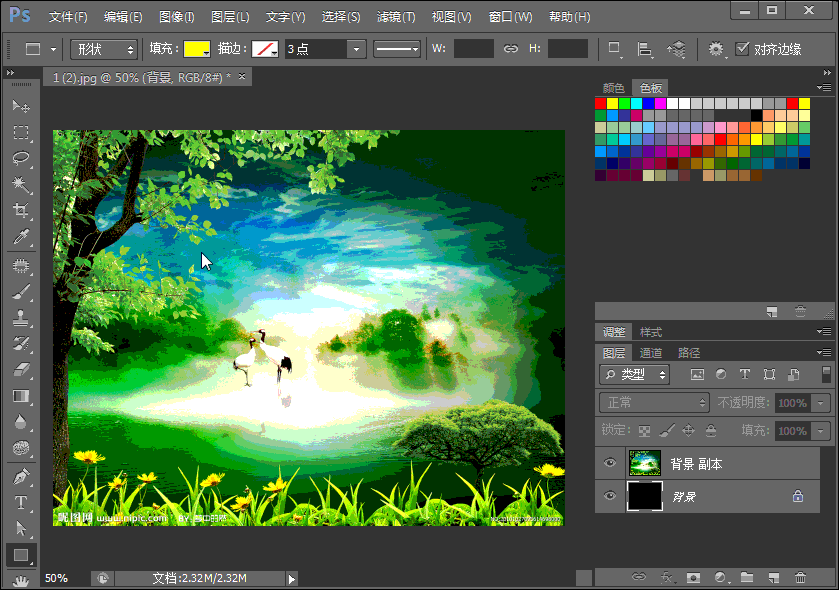Open the 滤镜(T) menu
The width and height of the screenshot is (839, 590).
(396, 17)
